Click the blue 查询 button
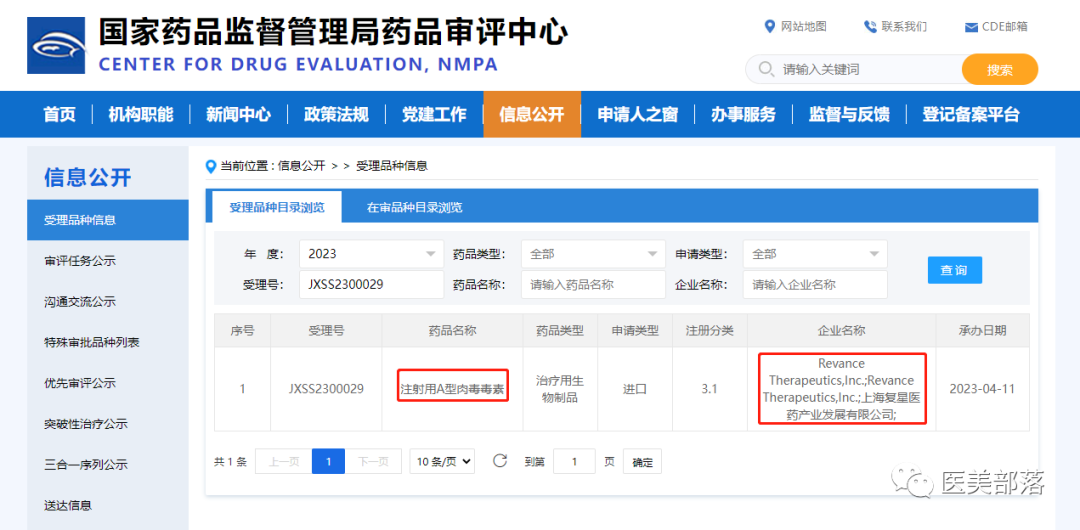This screenshot has height=530, width=1080. (955, 270)
